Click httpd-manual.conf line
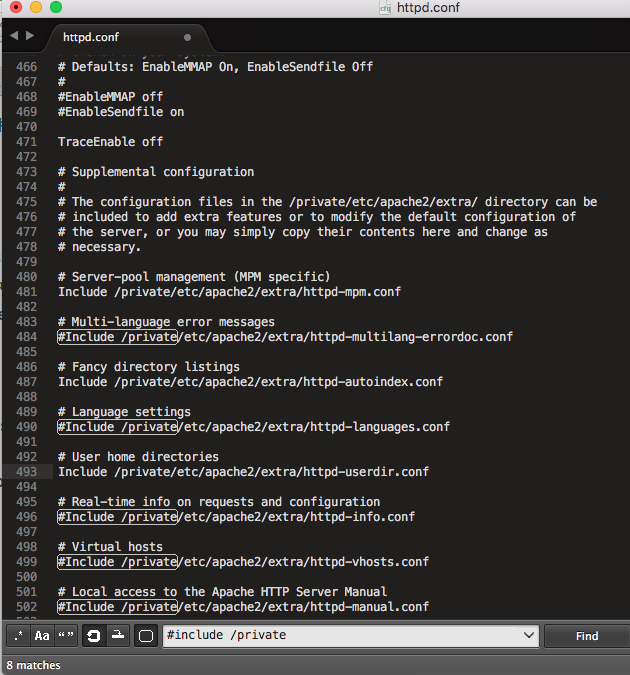 click(x=244, y=607)
